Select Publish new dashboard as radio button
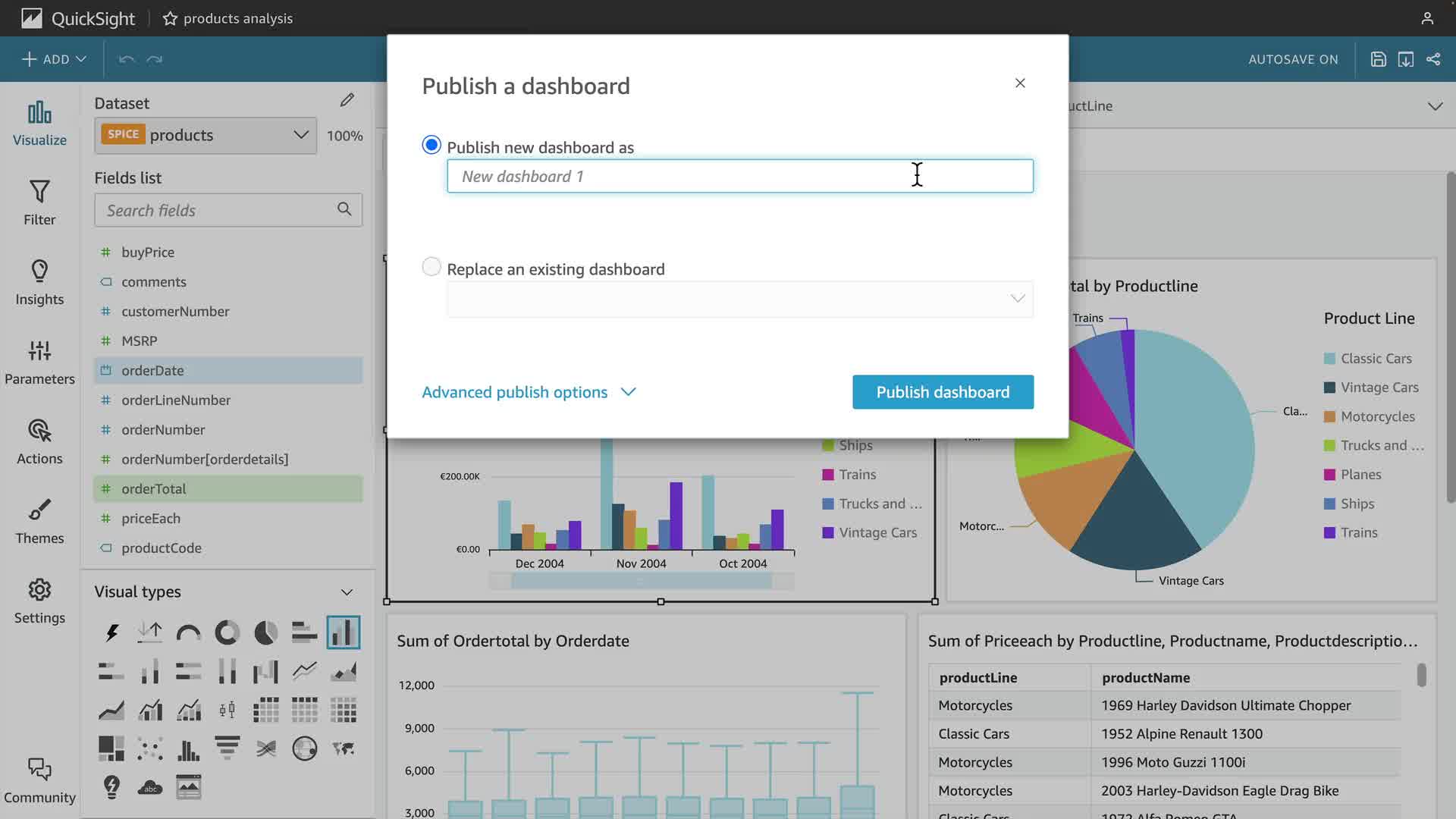This screenshot has height=819, width=1456. (x=431, y=145)
